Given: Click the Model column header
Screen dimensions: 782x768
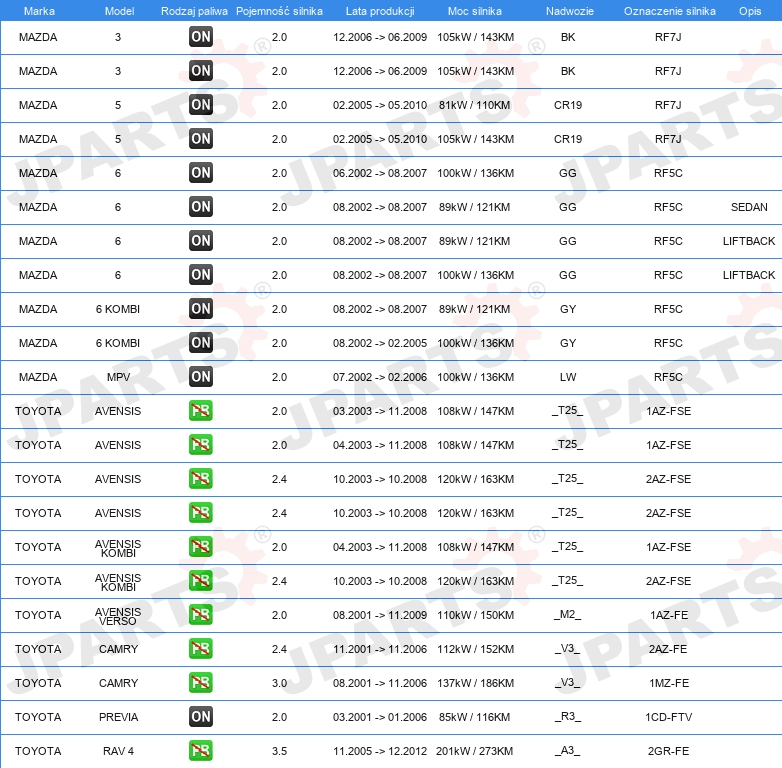Looking at the screenshot, I should tap(119, 11).
